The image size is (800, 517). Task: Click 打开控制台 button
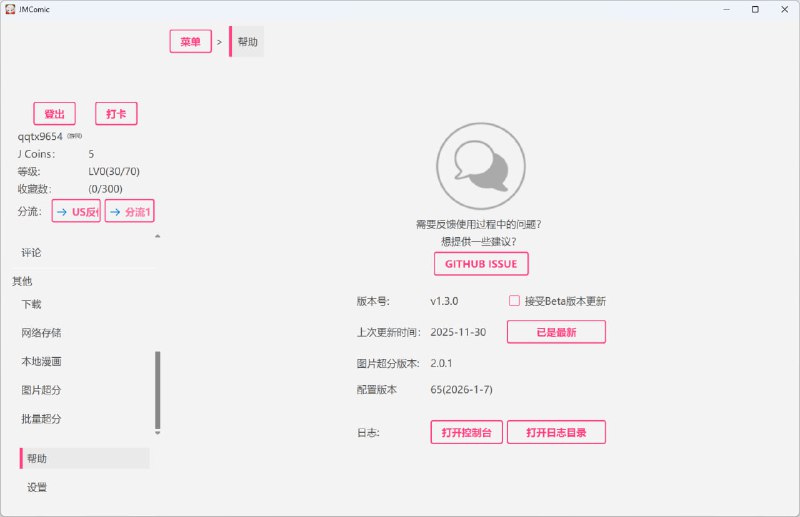pos(466,432)
